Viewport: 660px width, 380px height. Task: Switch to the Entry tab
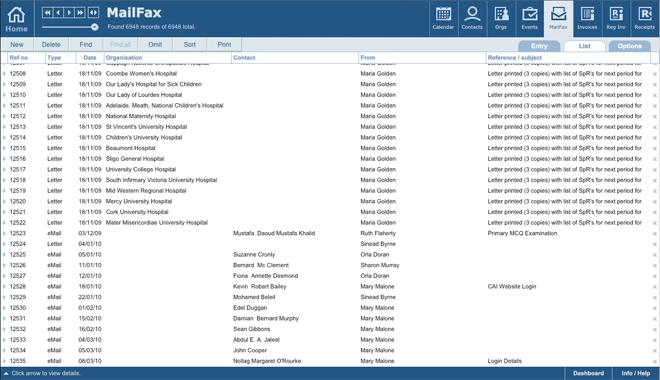[x=539, y=46]
